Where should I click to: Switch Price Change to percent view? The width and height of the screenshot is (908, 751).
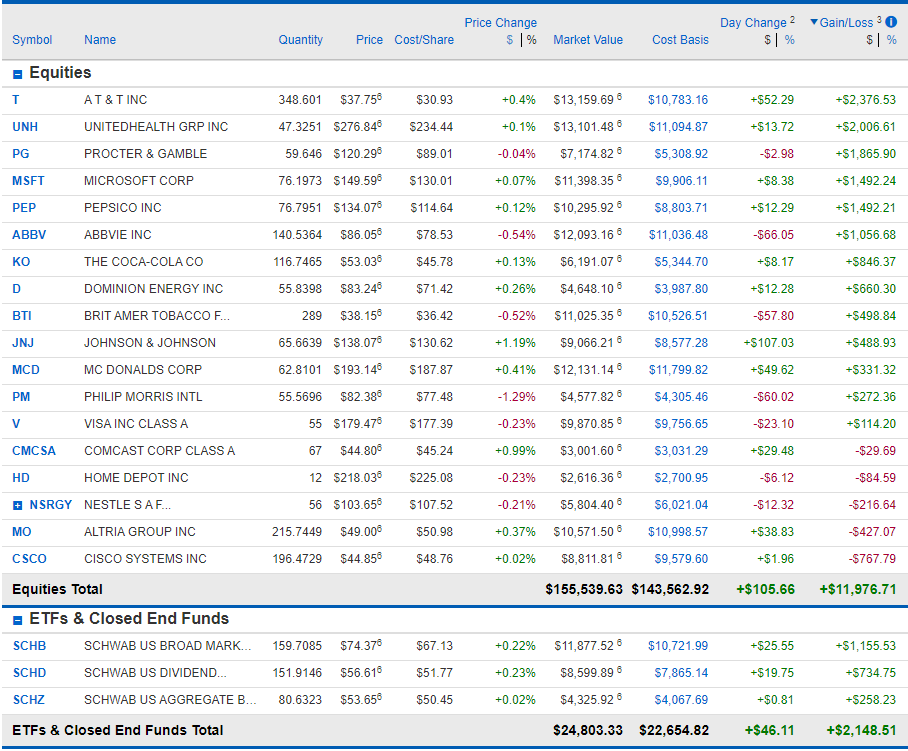[x=532, y=40]
